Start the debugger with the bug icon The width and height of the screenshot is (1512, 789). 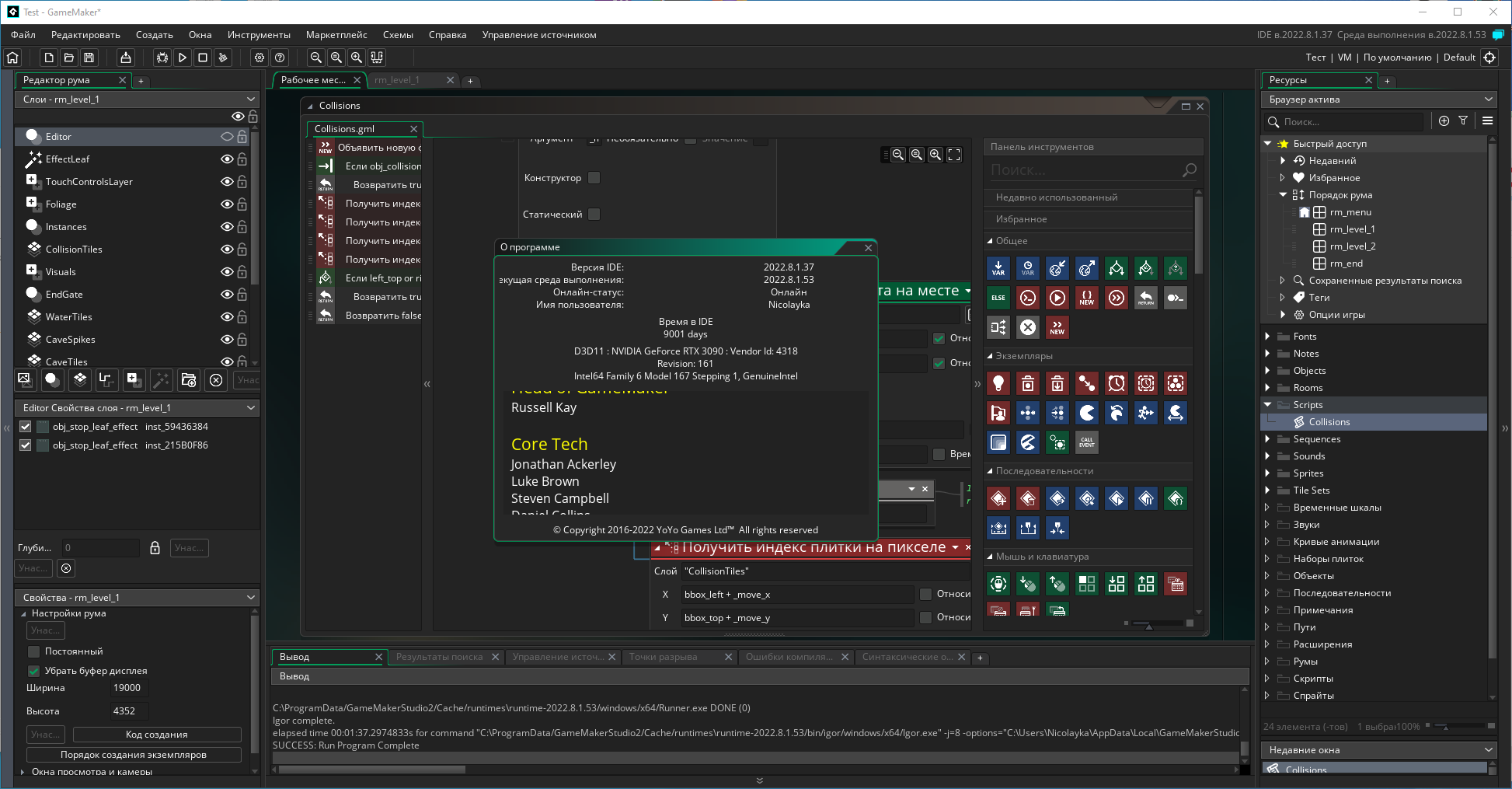(162, 58)
